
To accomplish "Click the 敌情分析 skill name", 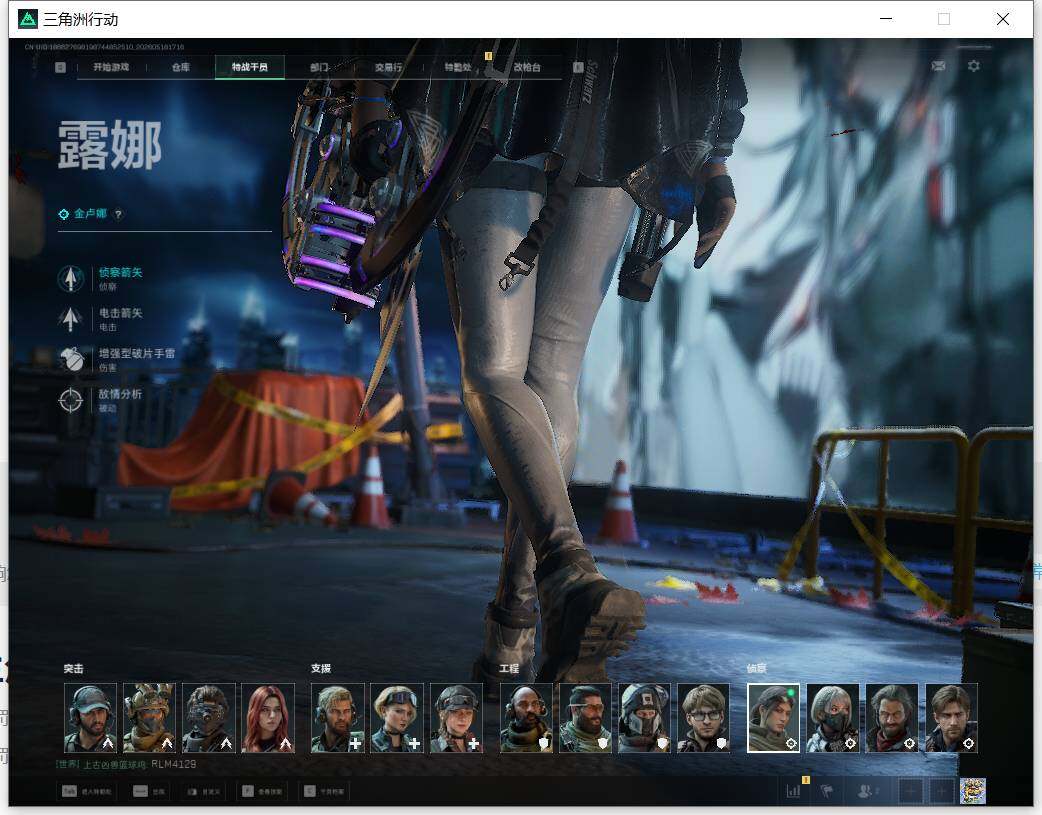I will coord(120,394).
